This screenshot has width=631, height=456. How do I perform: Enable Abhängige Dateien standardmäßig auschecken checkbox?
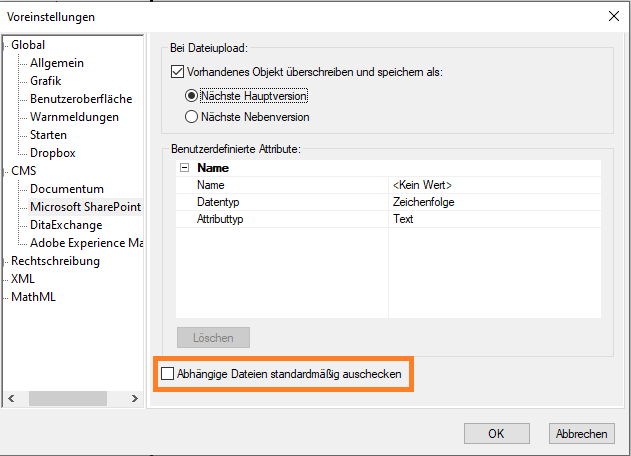pyautogui.click(x=167, y=375)
